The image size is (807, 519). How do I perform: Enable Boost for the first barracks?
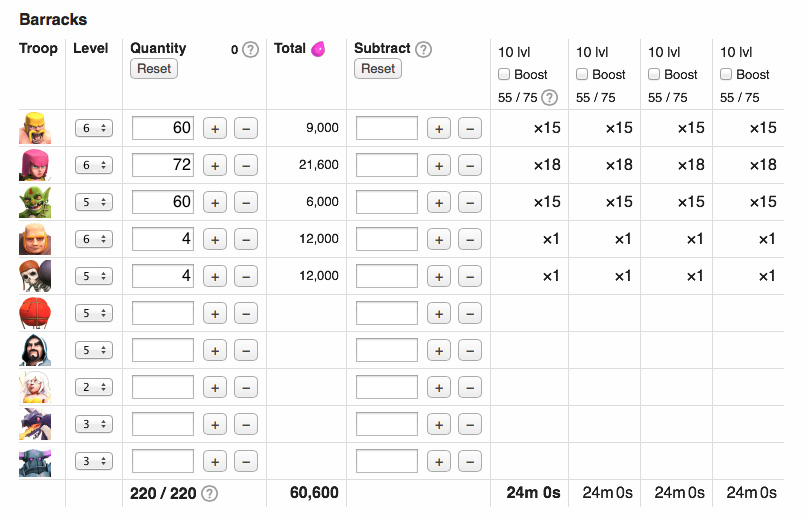pos(505,74)
